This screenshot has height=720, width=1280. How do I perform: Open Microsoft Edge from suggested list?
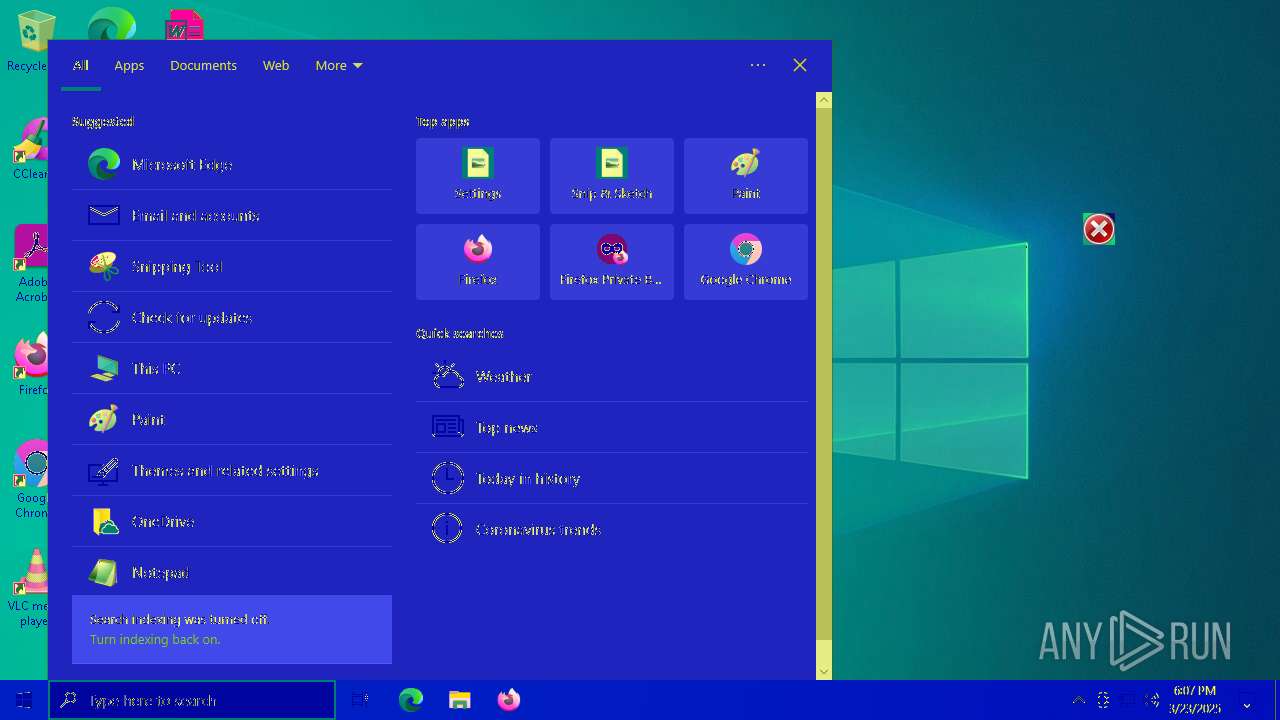232,164
